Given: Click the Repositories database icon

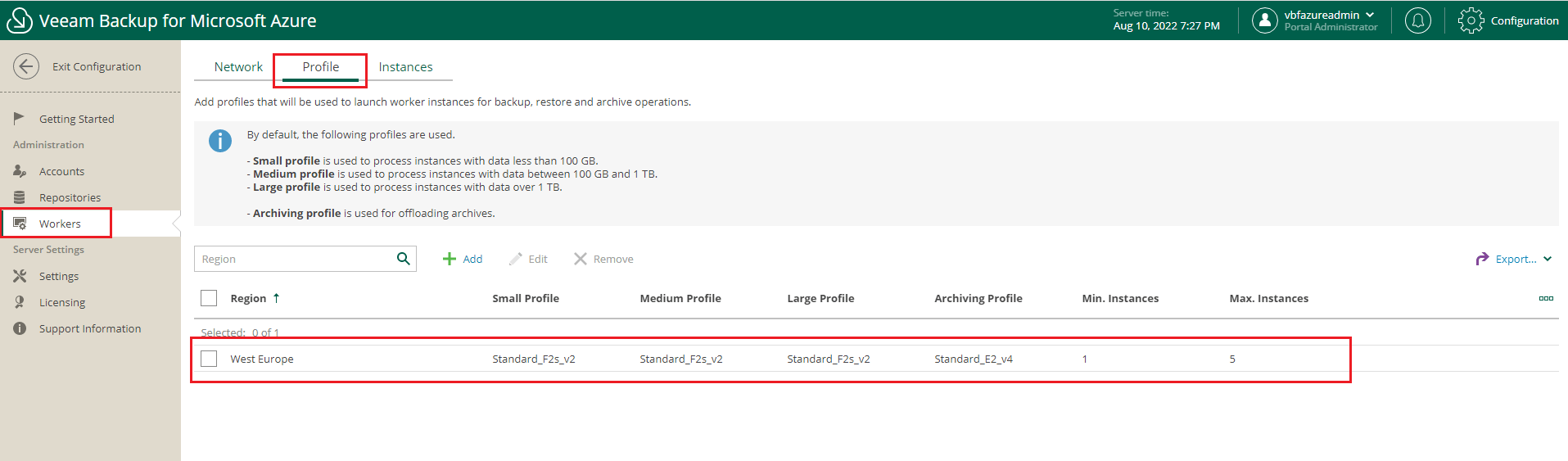Looking at the screenshot, I should point(20,197).
